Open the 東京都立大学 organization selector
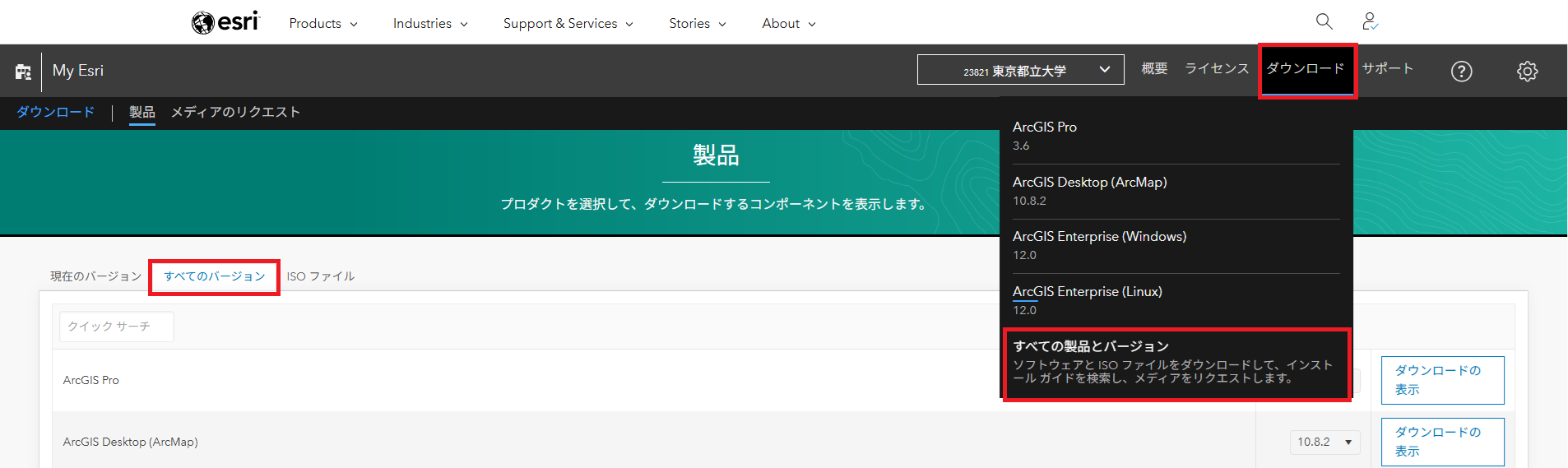The image size is (1568, 468). pyautogui.click(x=1020, y=71)
